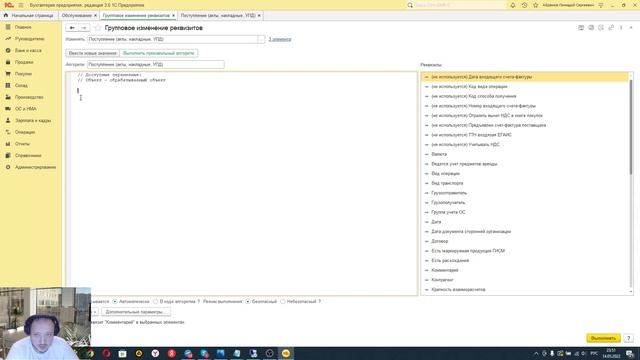The image size is (640, 360).
Task: Open the Отчеты section
Action: (22, 144)
